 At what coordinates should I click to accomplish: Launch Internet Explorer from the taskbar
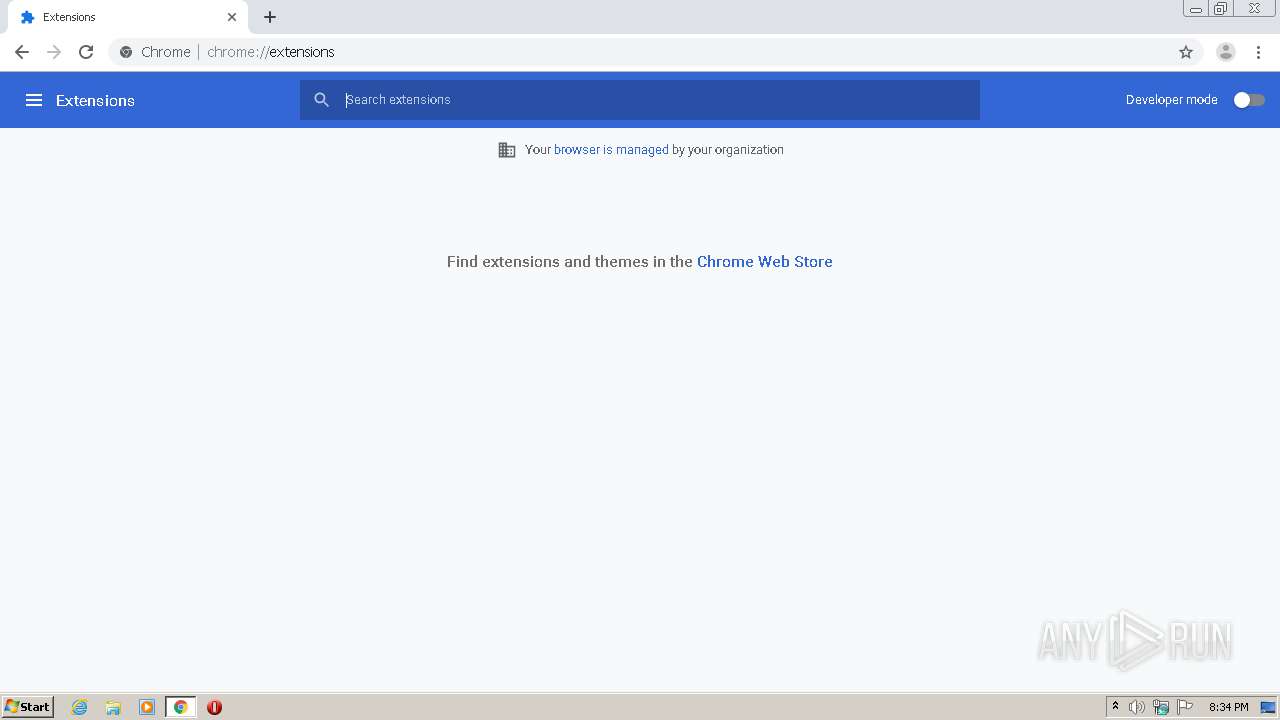[80, 707]
